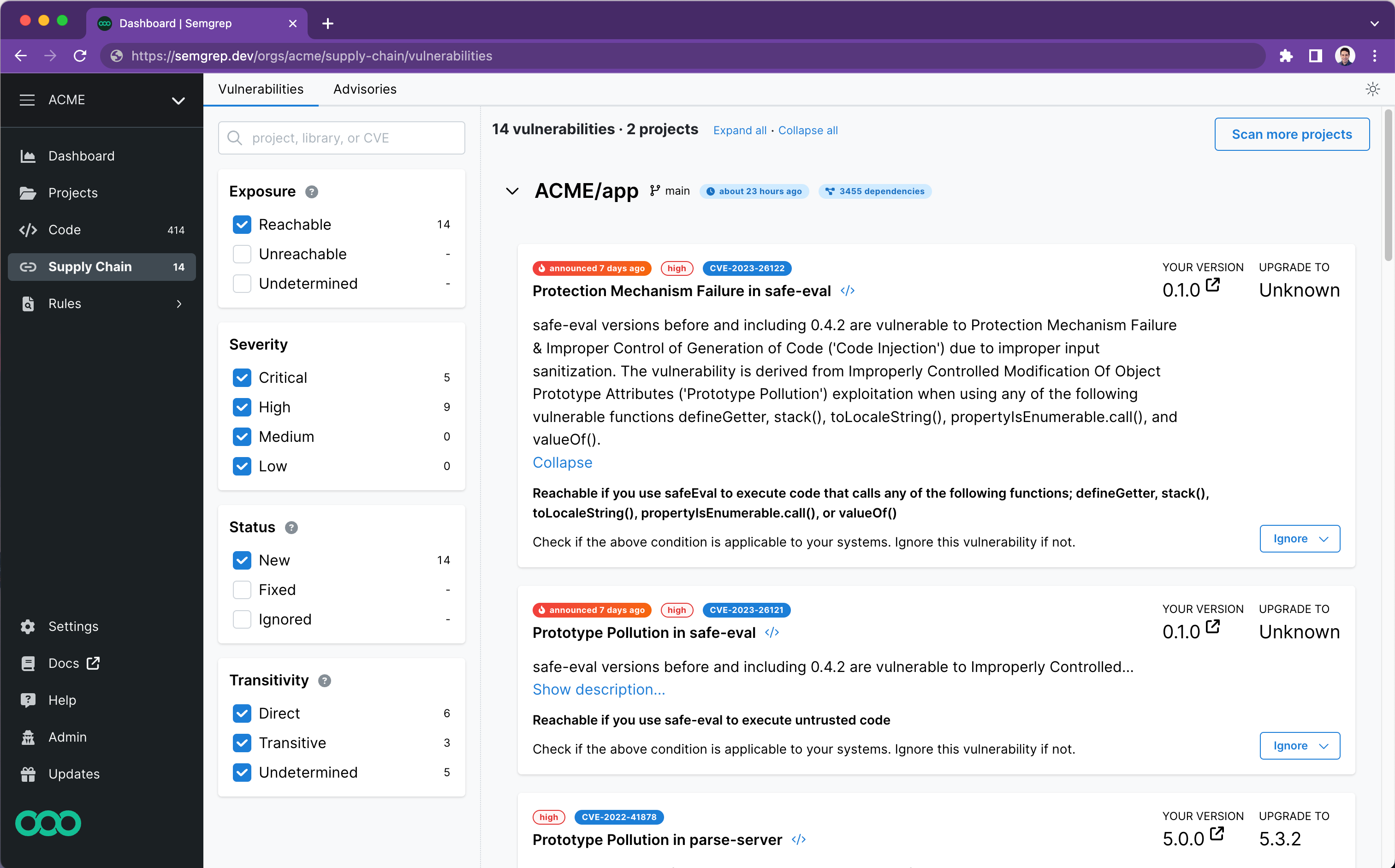Image resolution: width=1395 pixels, height=868 pixels.
Task: Click the Ignore dropdown for CVE-2023-26121
Action: [x=1300, y=745]
